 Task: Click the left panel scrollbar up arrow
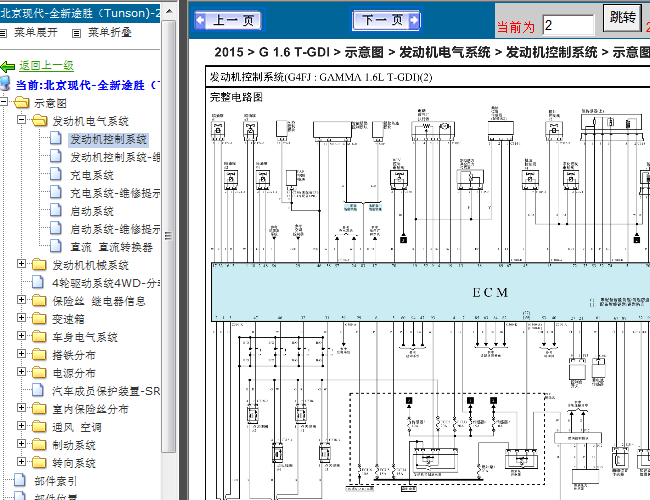169,11
